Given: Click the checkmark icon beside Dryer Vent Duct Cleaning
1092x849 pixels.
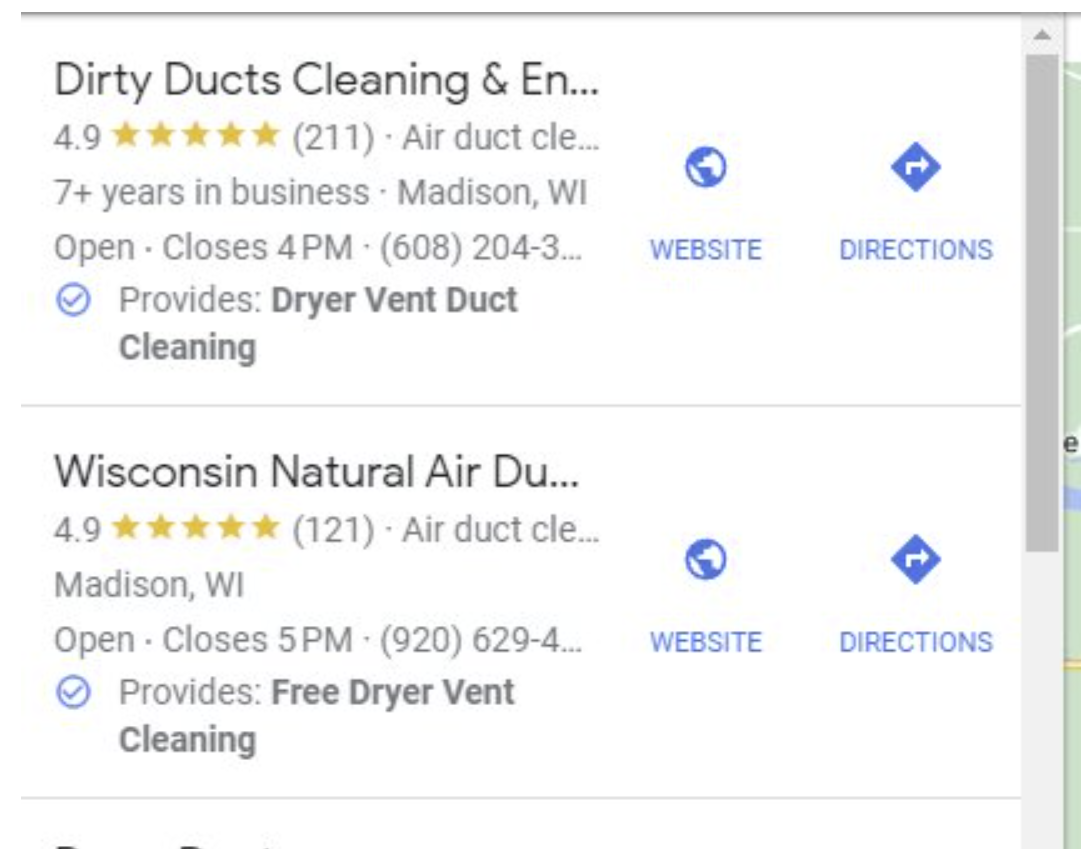Looking at the screenshot, I should (x=73, y=301).
